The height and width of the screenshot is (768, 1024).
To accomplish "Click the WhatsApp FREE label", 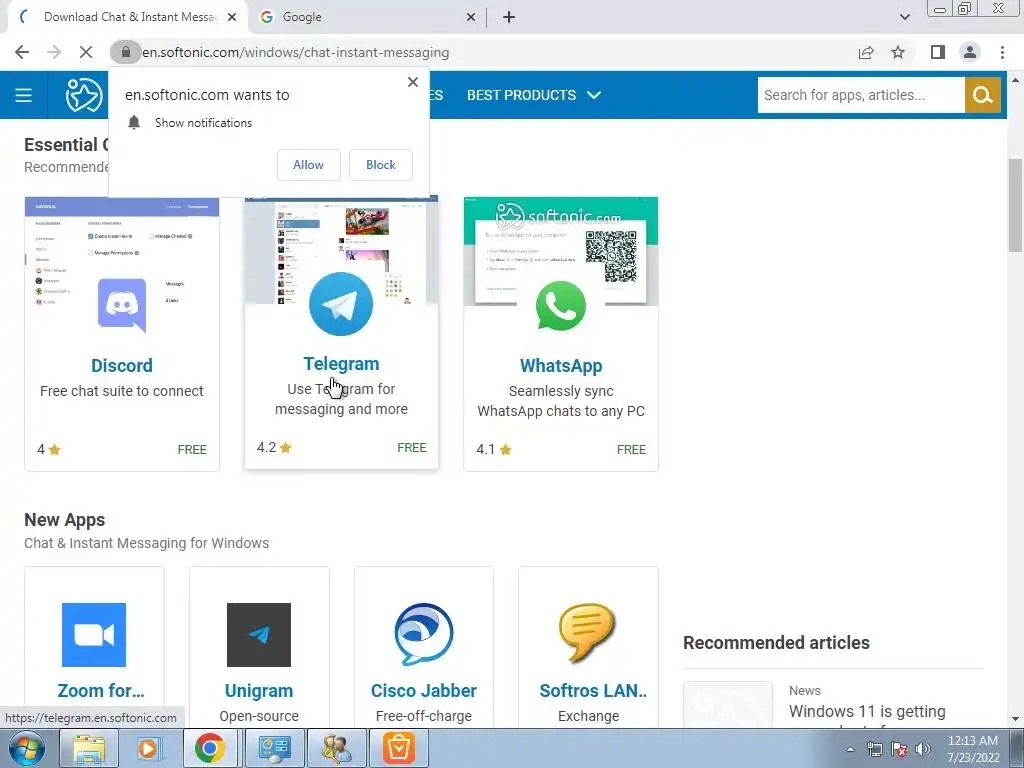I will 631,449.
